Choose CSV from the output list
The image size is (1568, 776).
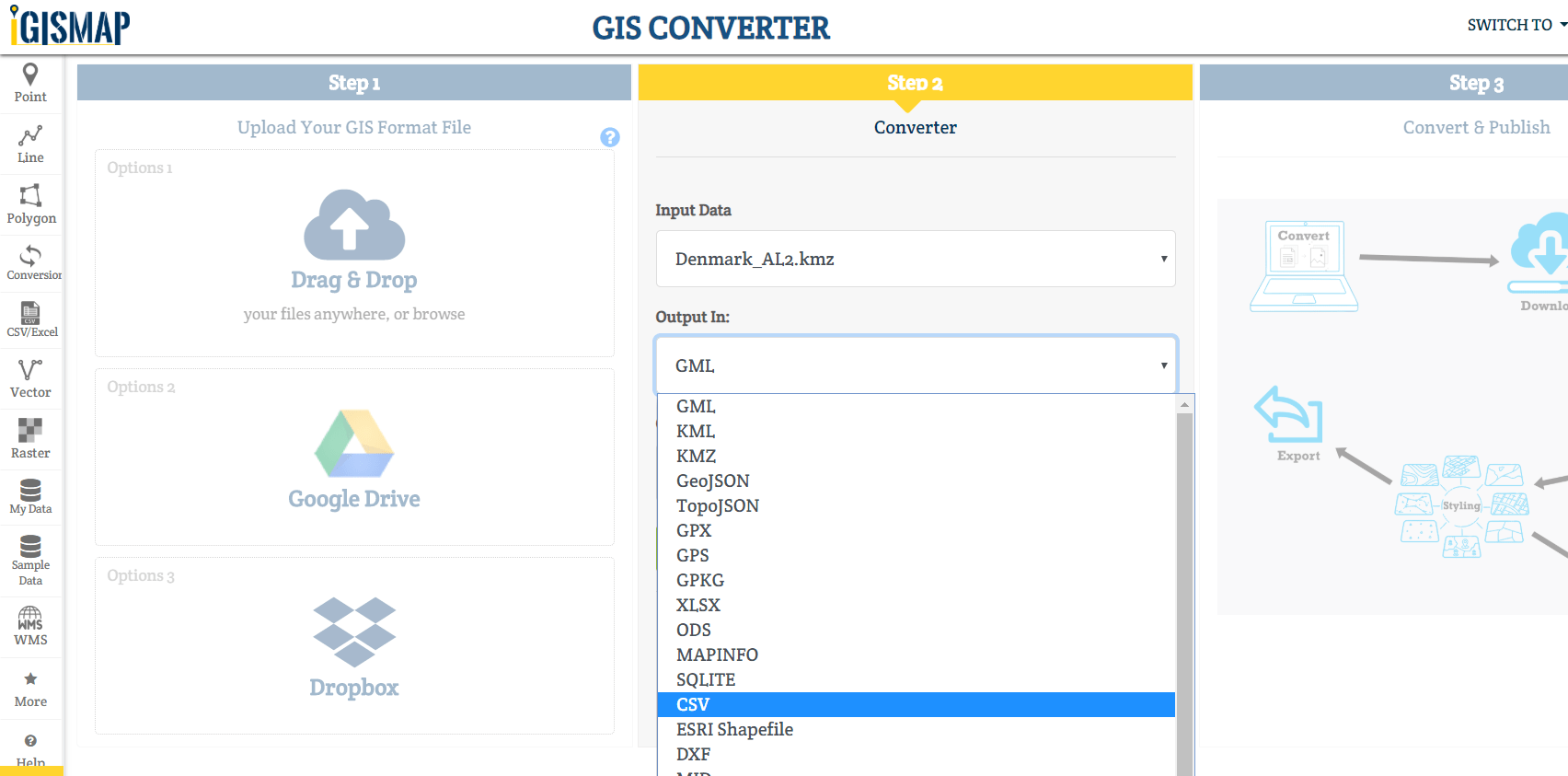point(693,704)
